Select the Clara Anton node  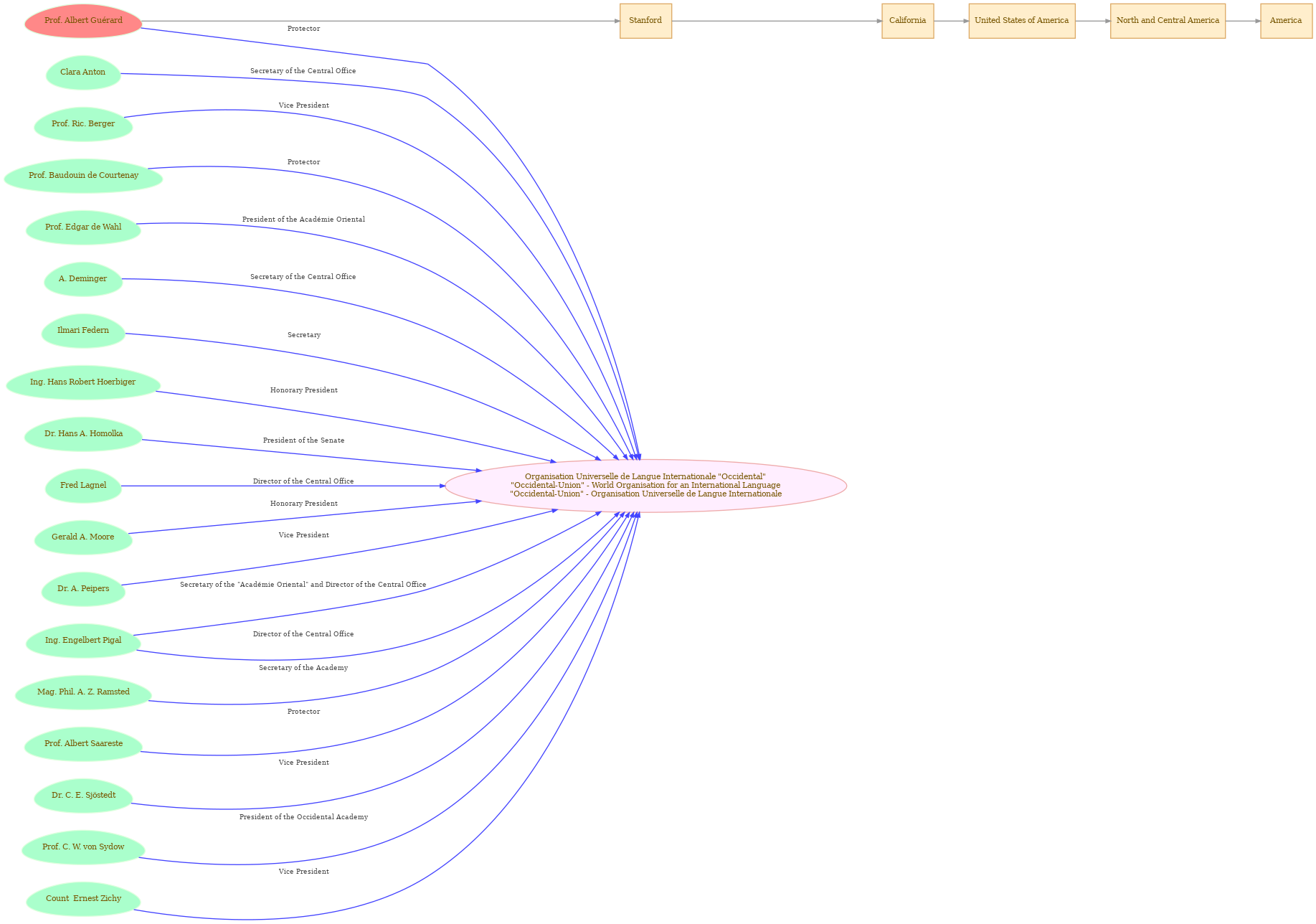point(83,72)
